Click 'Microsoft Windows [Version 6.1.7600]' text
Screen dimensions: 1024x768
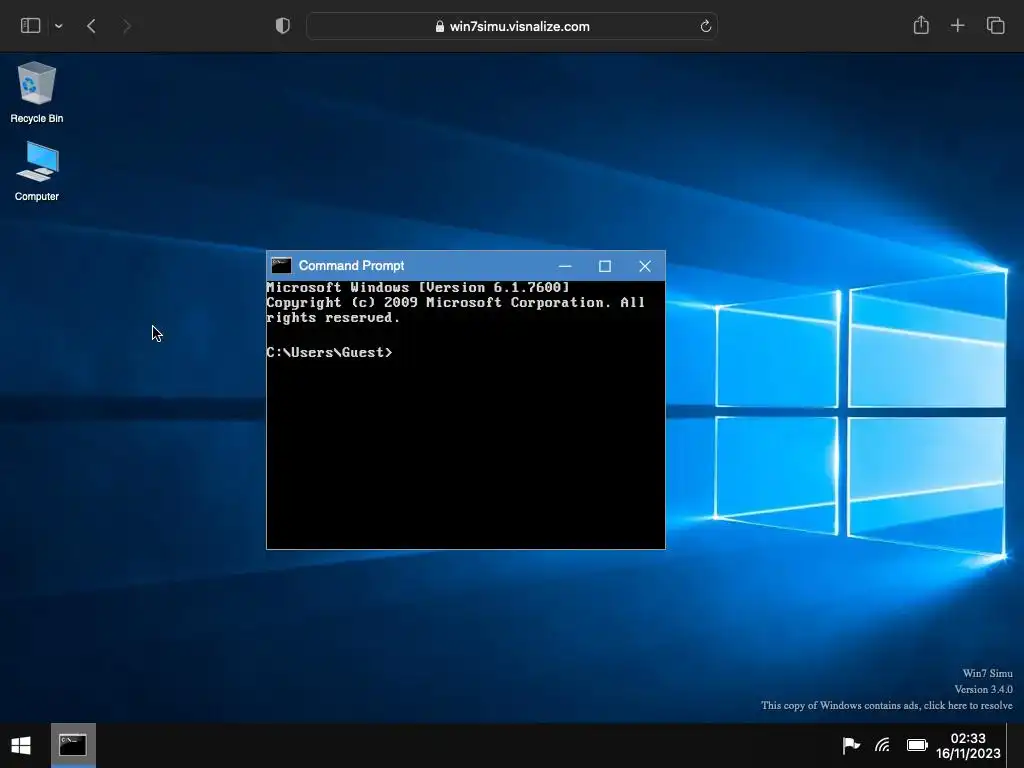tap(418, 287)
